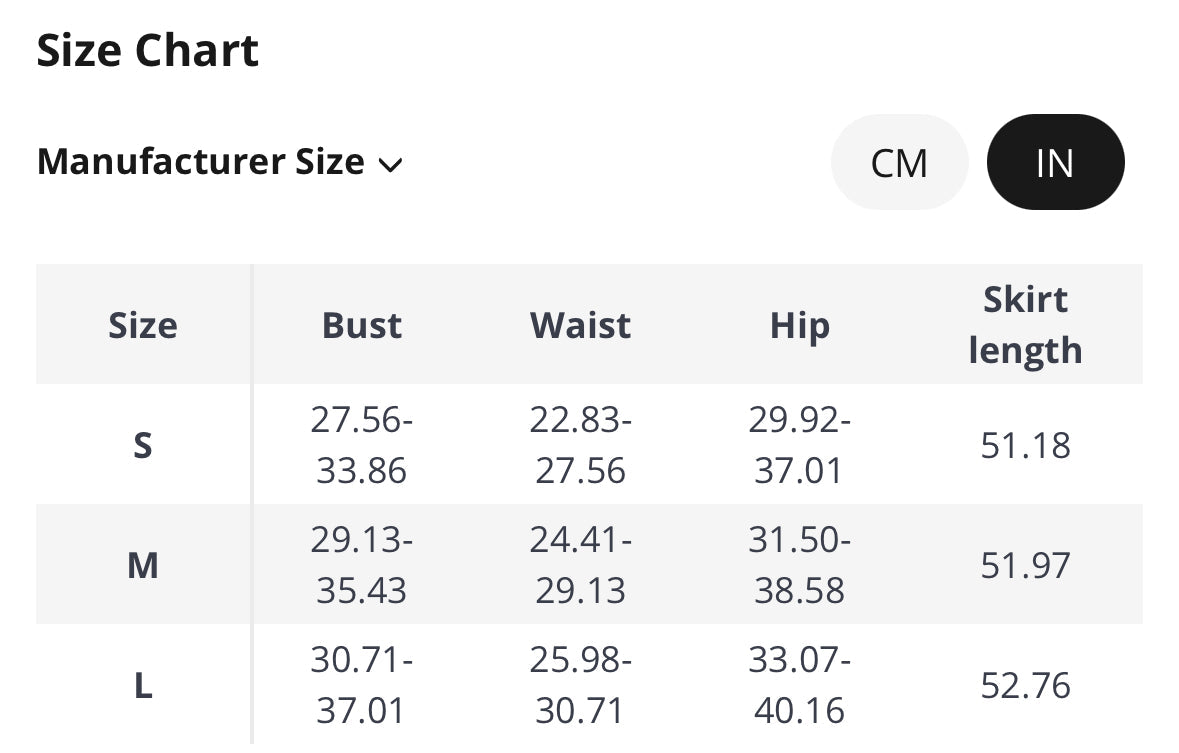This screenshot has width=1179, height=753.
Task: Select the L size row label
Action: point(143,685)
